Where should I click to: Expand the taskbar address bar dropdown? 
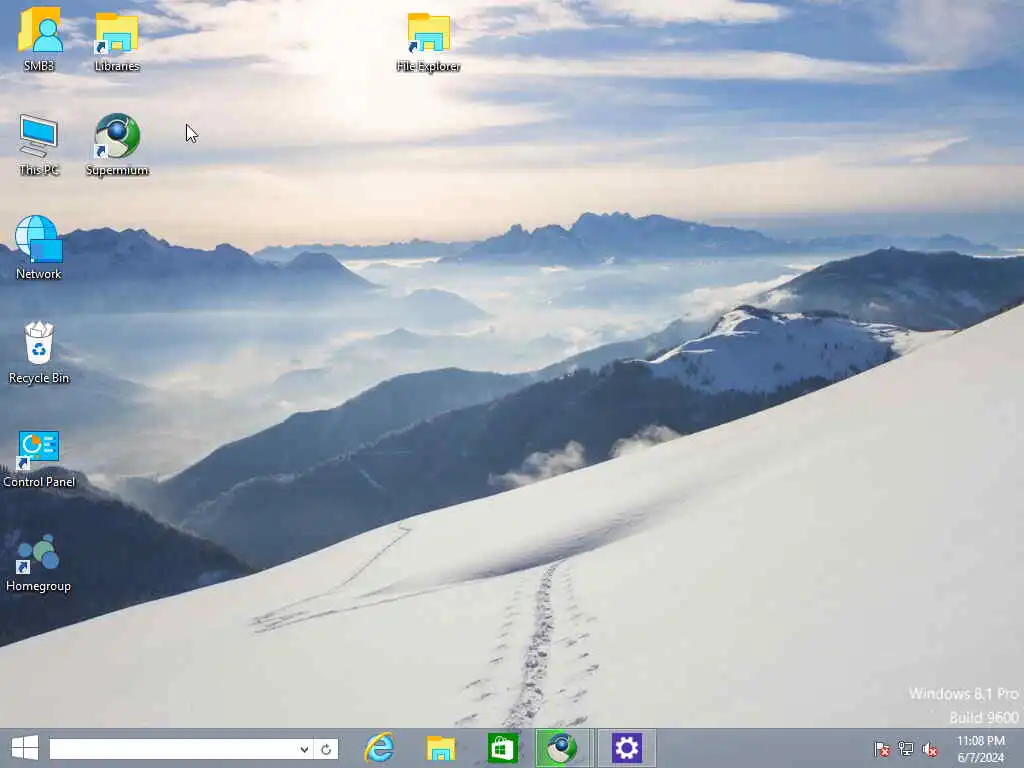(304, 749)
